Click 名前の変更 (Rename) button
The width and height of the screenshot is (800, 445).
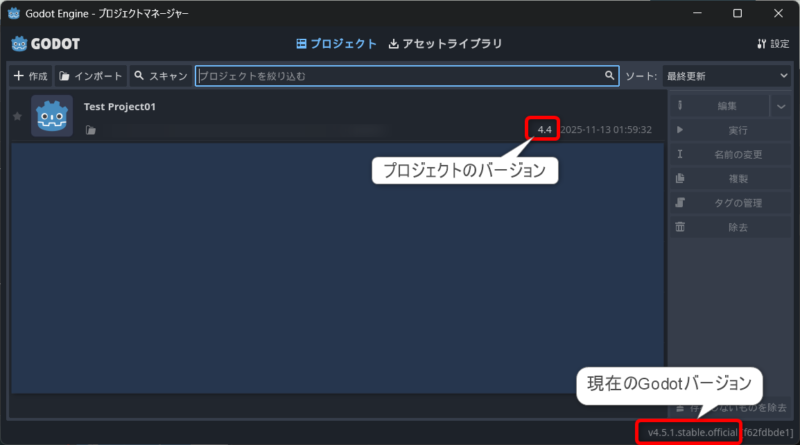tap(727, 155)
